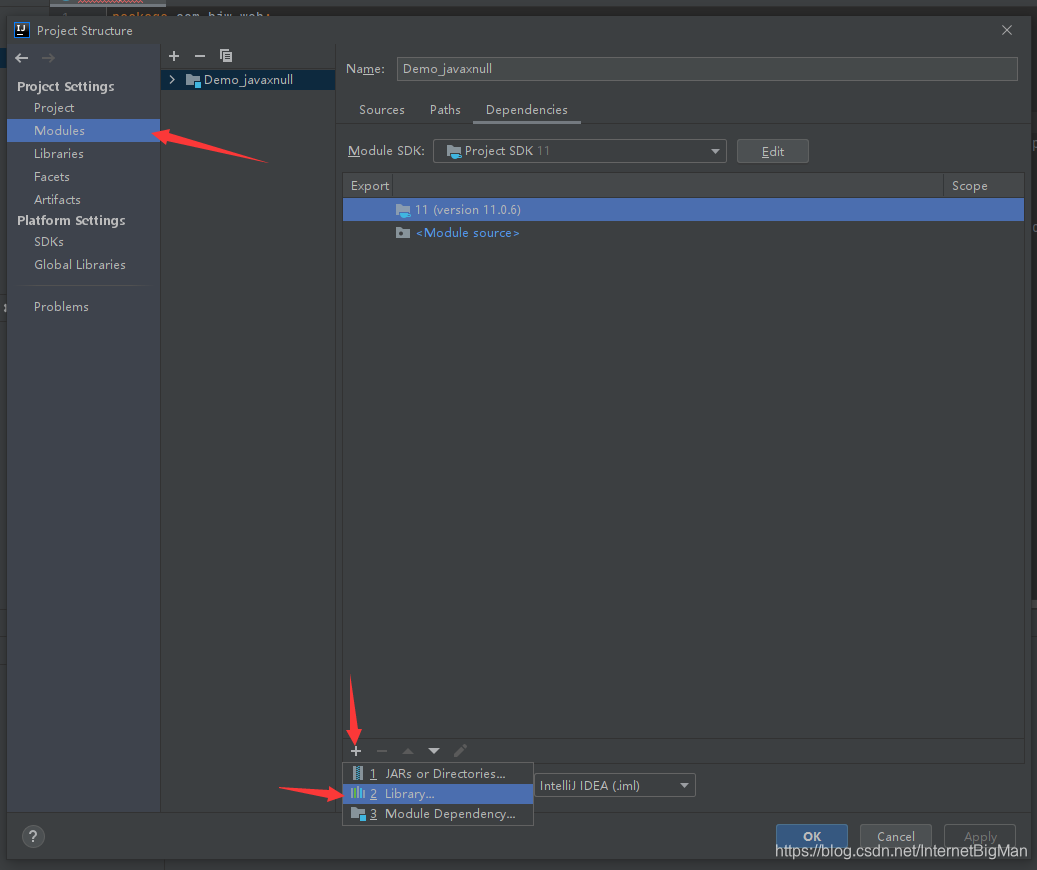The height and width of the screenshot is (870, 1037).
Task: Click the Edit button next to Module SDK
Action: [772, 152]
